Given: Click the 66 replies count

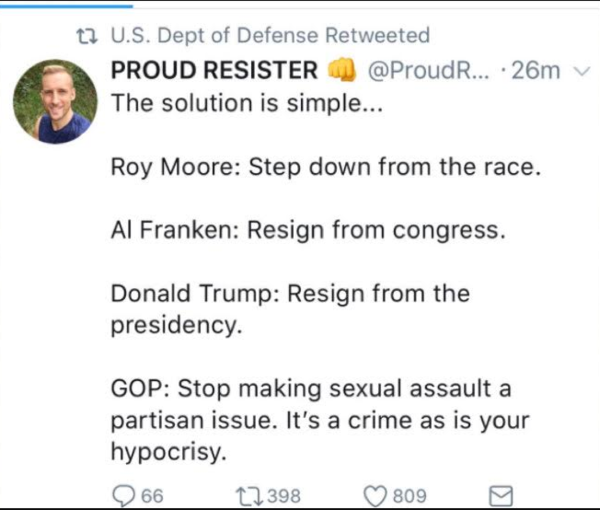Looking at the screenshot, I should 152,495.
